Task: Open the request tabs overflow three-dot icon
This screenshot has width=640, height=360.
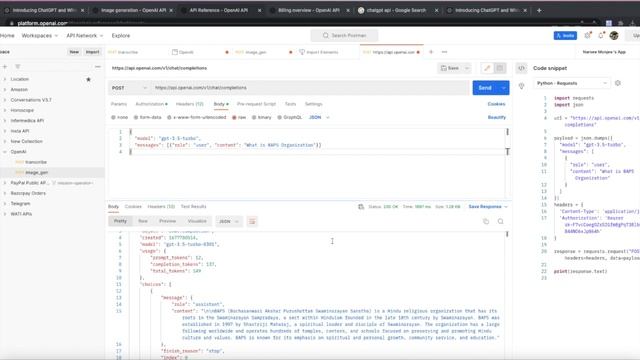Action: (444, 52)
